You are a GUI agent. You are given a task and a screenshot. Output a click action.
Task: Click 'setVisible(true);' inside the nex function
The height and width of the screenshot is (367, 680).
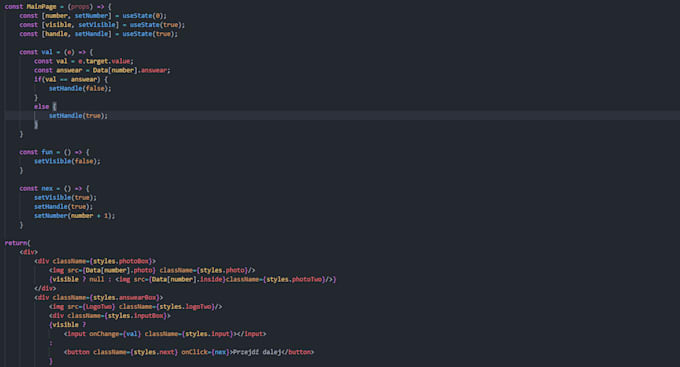coord(65,198)
